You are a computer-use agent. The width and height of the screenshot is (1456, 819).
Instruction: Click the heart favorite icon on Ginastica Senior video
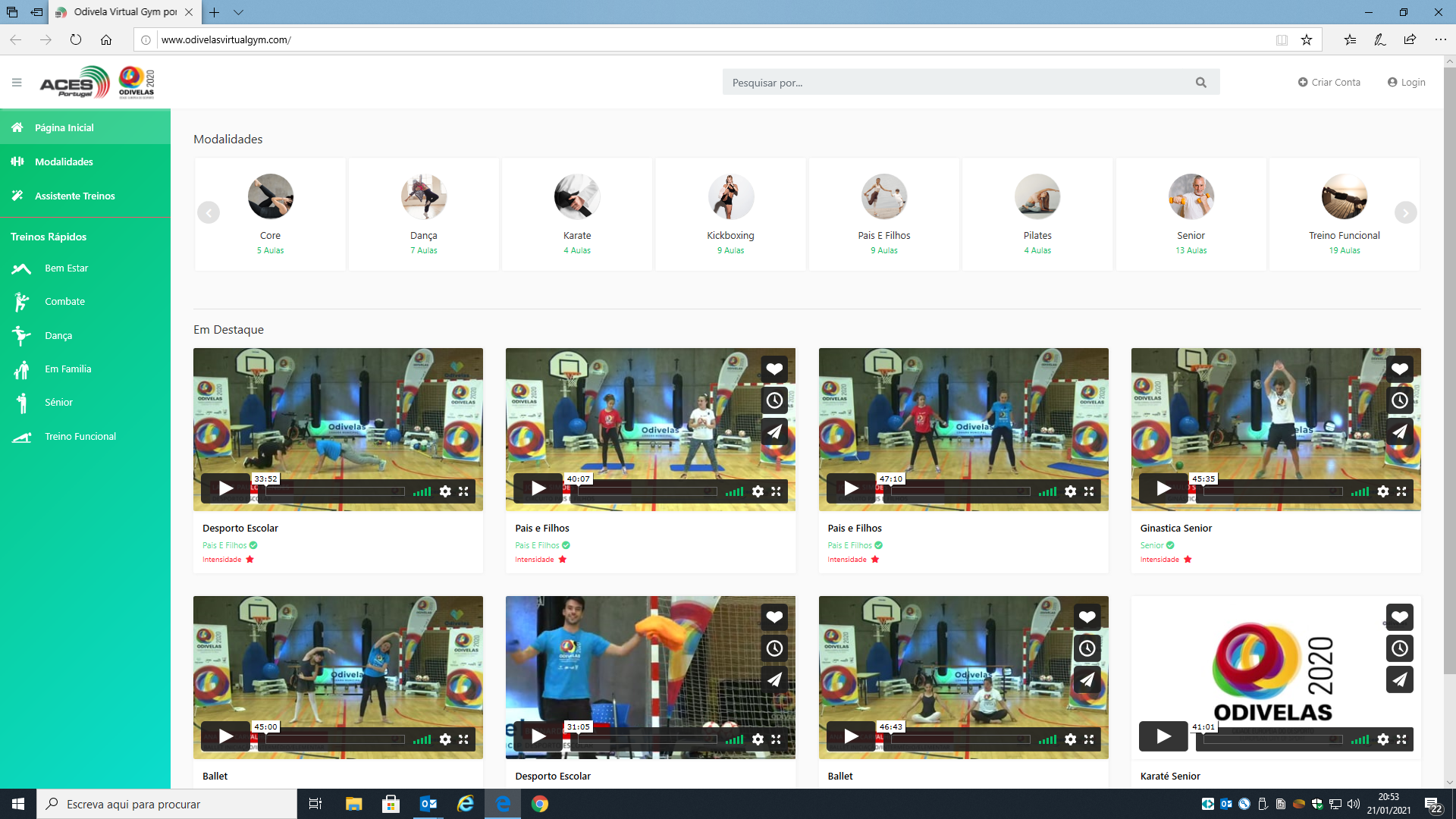1399,369
